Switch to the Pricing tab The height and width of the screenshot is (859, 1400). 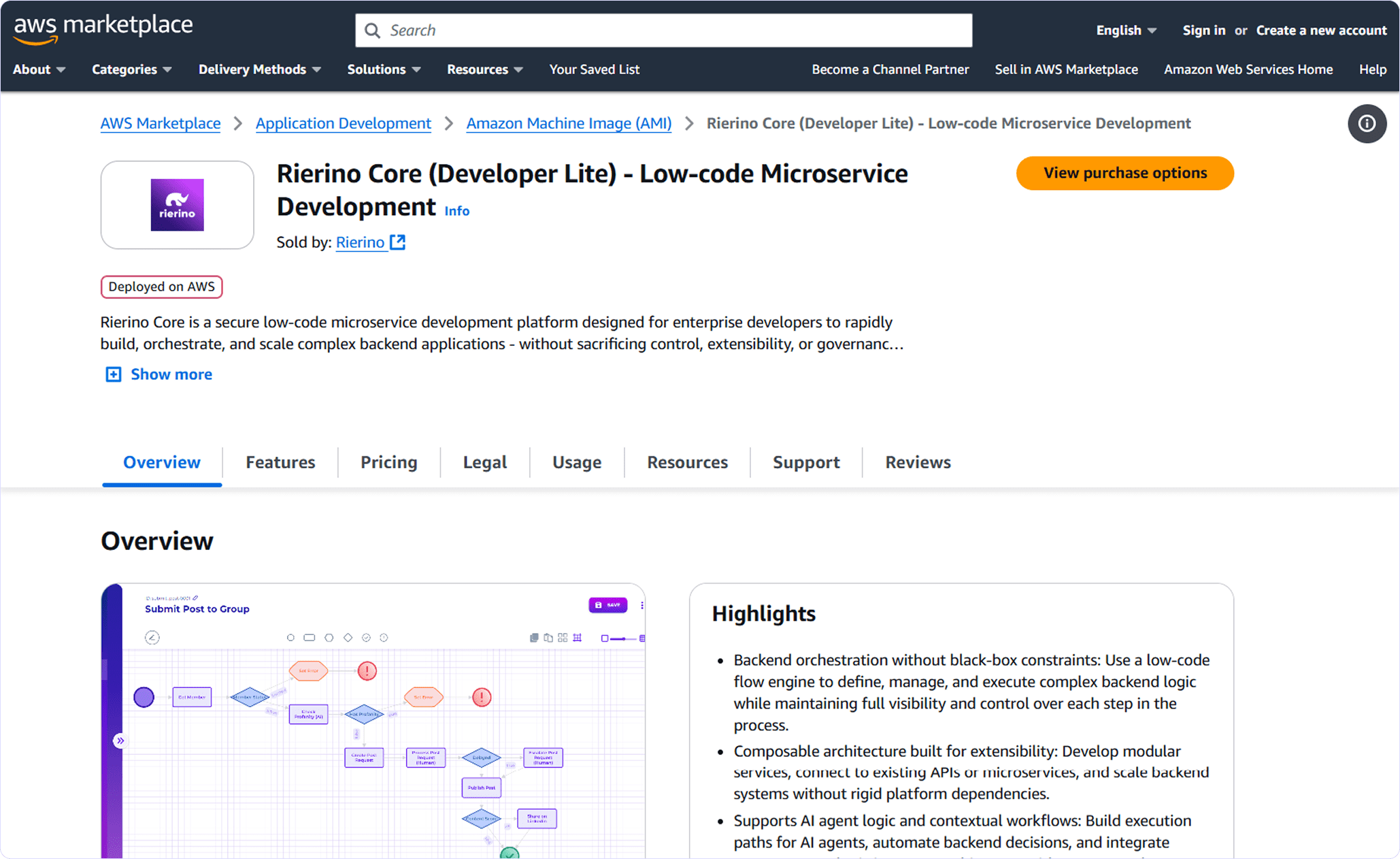point(388,462)
